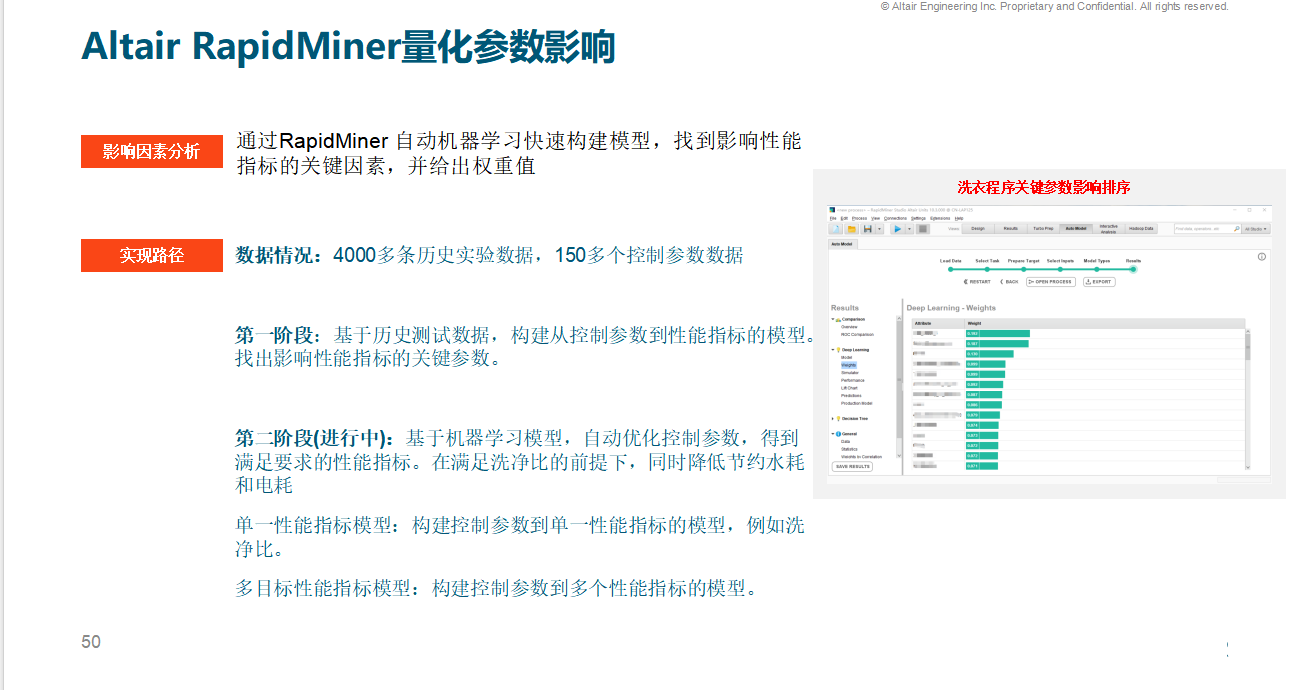The width and height of the screenshot is (1293, 690).
Task: Click the Select Task step marker
Action: click(987, 269)
